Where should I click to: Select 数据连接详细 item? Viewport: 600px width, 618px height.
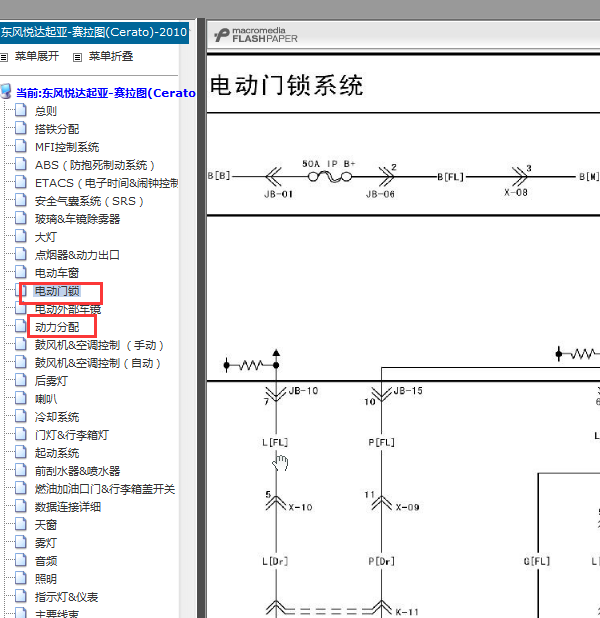tap(68, 507)
